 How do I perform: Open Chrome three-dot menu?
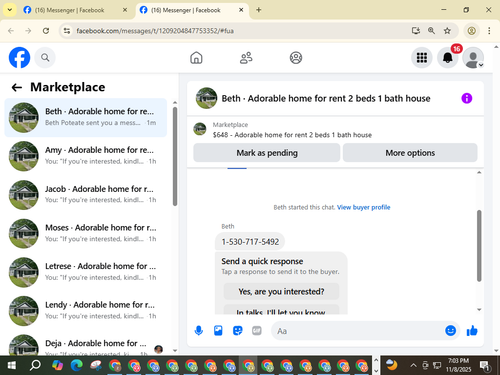tap(489, 31)
